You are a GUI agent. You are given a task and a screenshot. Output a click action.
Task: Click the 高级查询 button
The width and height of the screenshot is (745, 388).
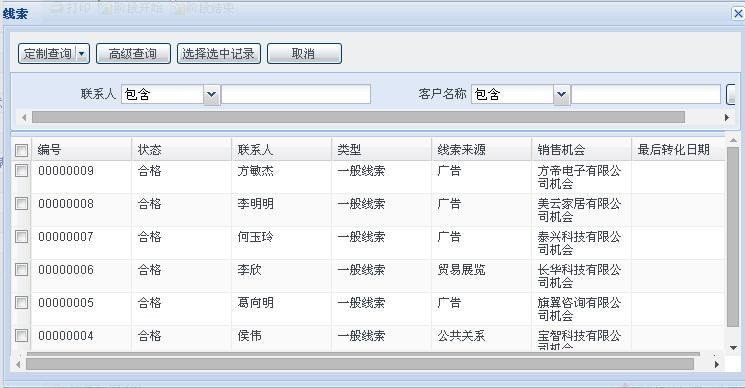point(133,54)
